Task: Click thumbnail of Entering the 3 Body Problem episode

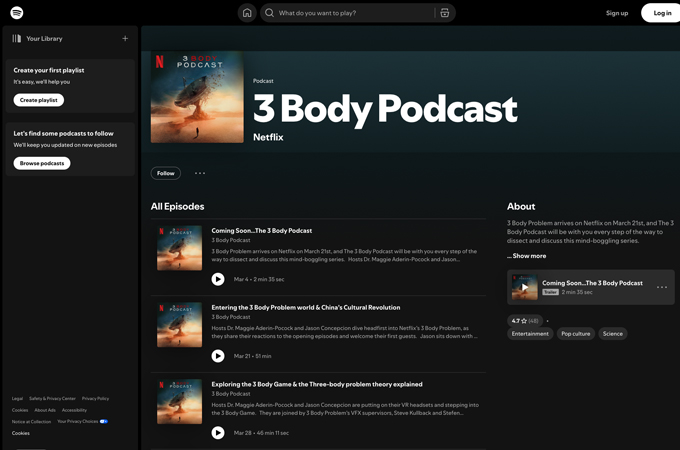Action: click(179, 325)
